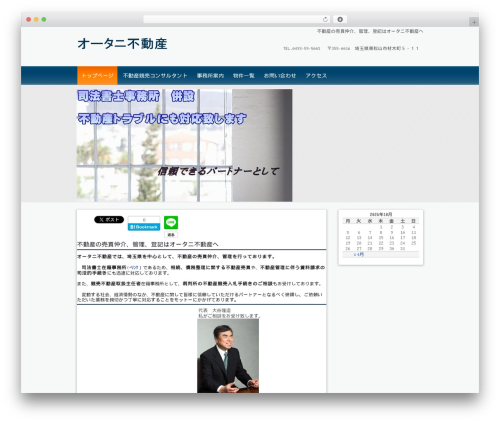Click the 日 weekday header in the calendar
Screen dimensions: 500x423
pos(413,221)
